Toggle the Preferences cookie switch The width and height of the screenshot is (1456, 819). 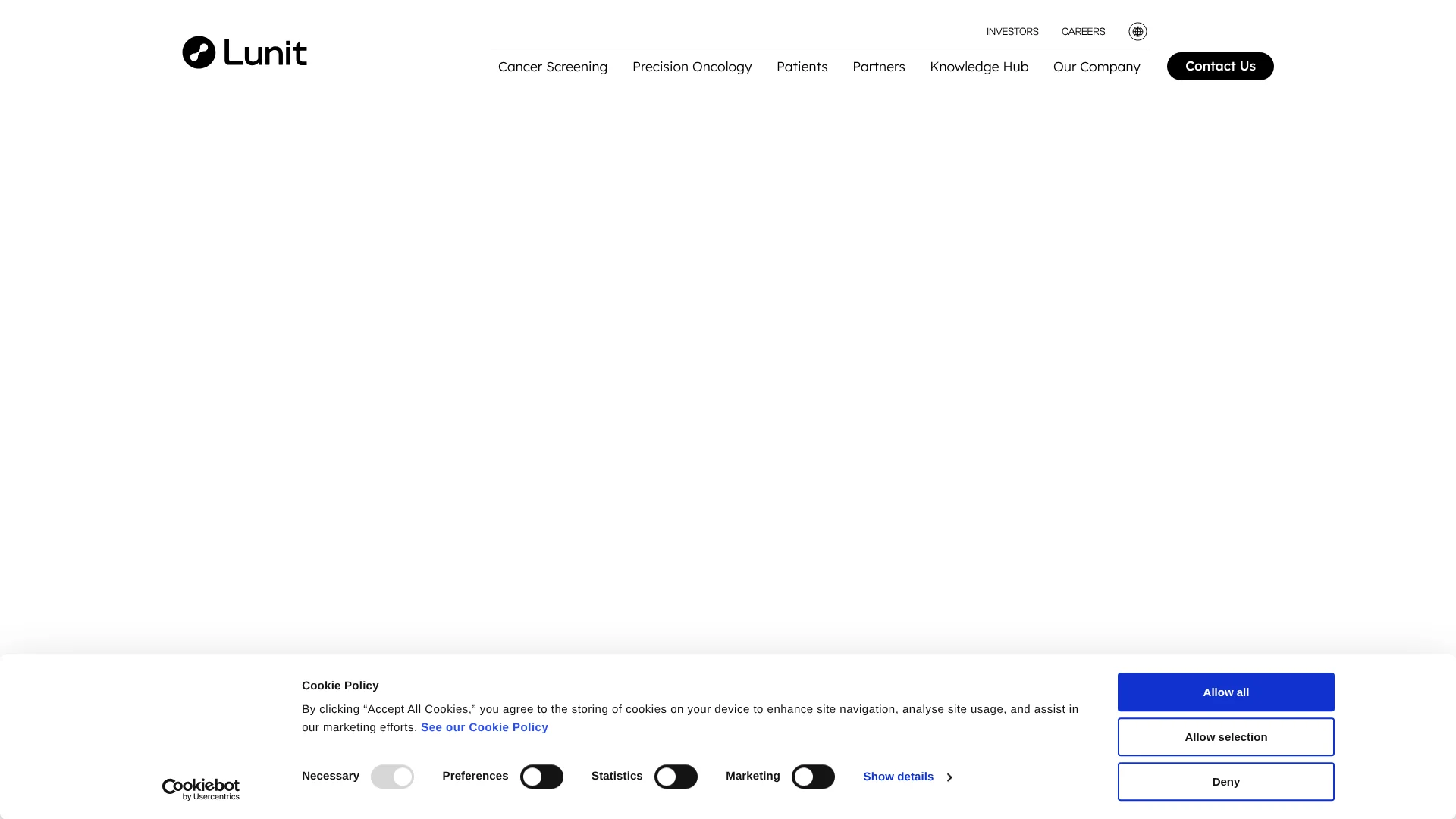541,777
